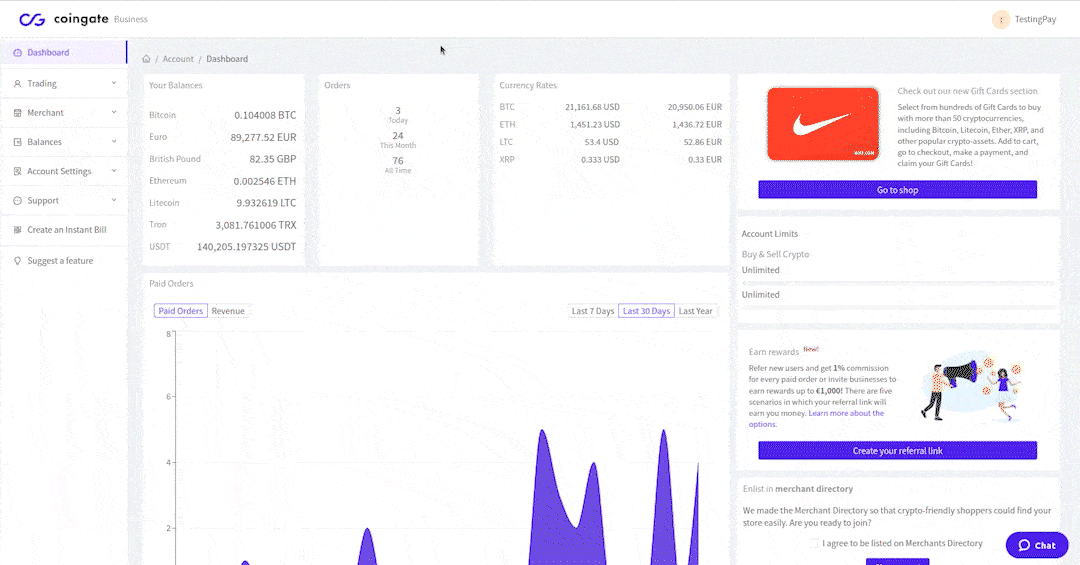Click the Nike gift card image
1080x565 pixels.
click(823, 124)
